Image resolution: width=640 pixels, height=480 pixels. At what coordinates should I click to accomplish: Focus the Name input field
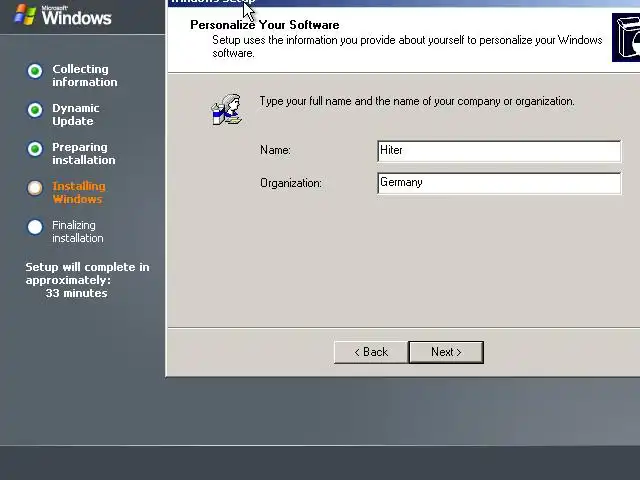click(x=499, y=151)
